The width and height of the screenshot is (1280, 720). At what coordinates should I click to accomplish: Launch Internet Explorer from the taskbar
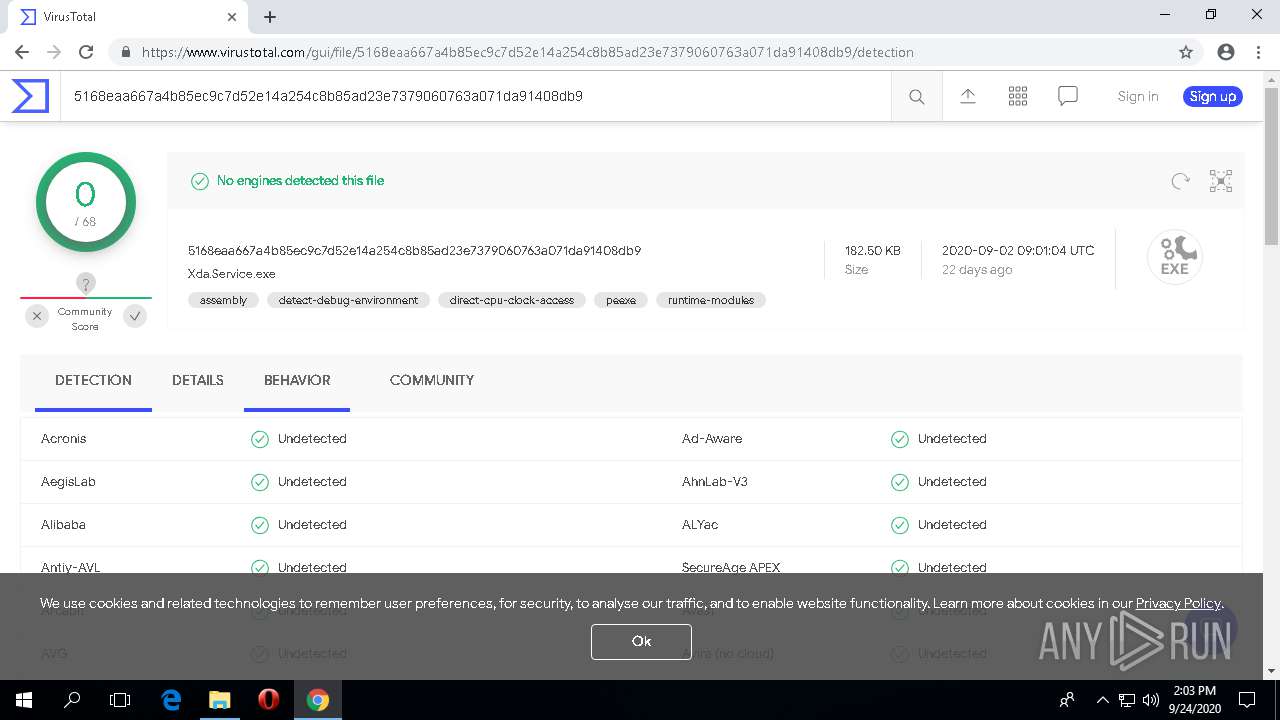coord(171,700)
